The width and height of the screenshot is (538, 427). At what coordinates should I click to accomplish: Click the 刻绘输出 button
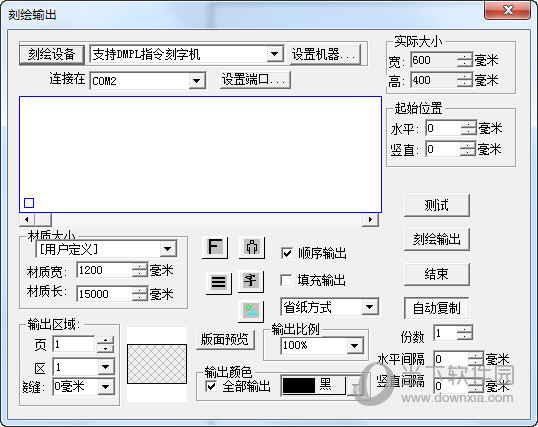436,239
